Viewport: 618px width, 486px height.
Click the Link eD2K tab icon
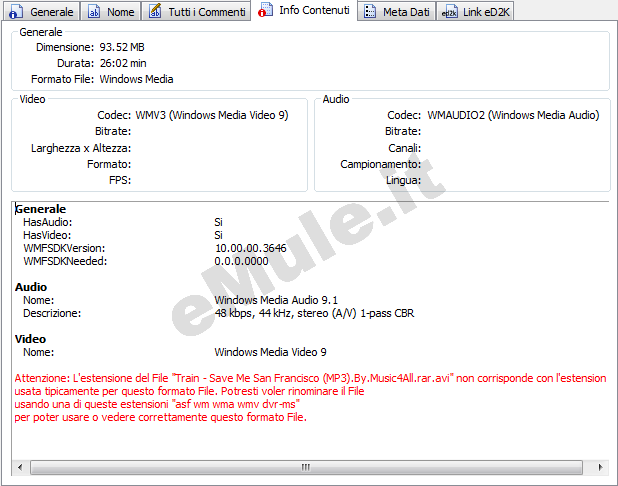click(x=449, y=12)
